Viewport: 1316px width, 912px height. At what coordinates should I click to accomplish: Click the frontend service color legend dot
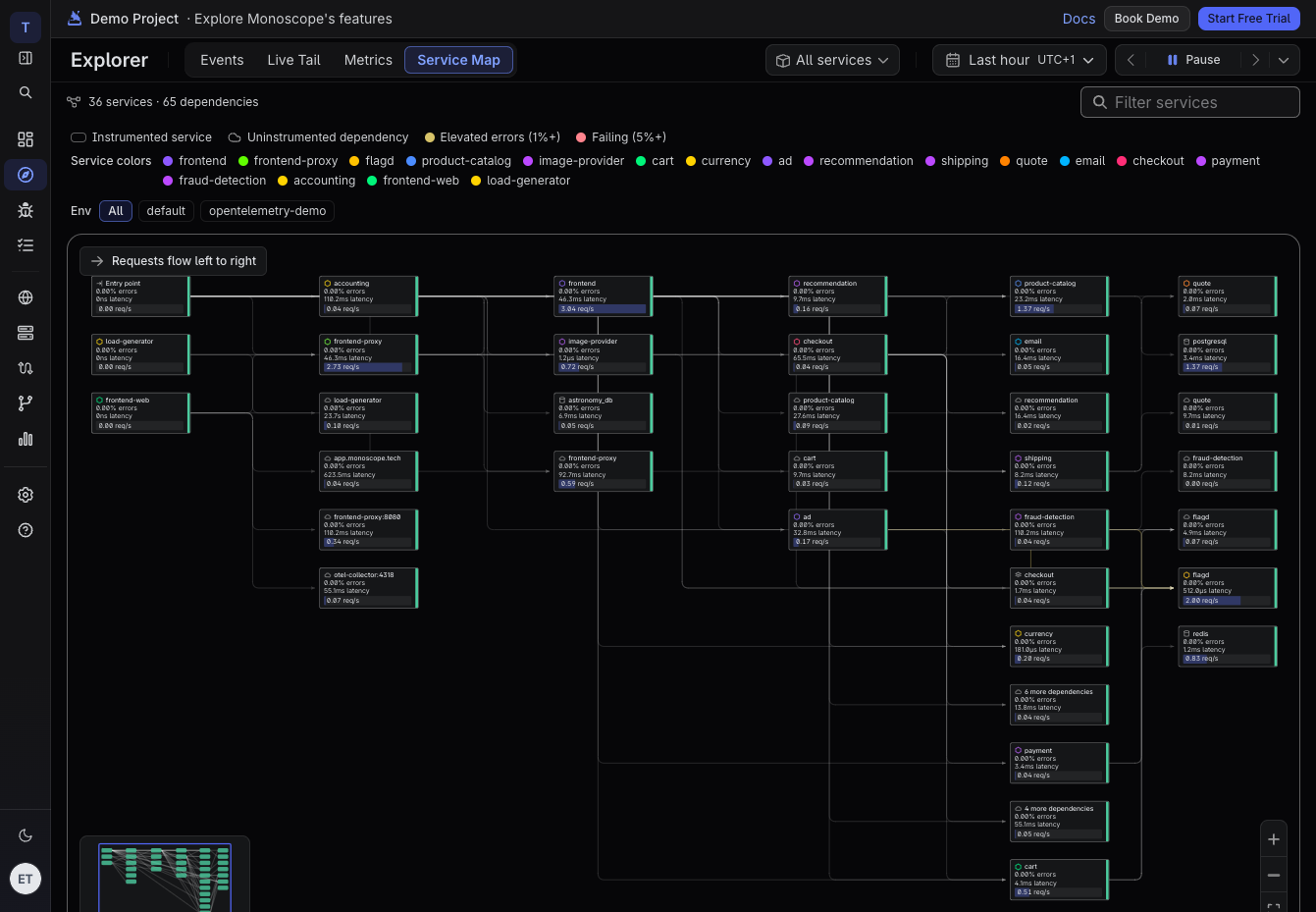click(168, 161)
